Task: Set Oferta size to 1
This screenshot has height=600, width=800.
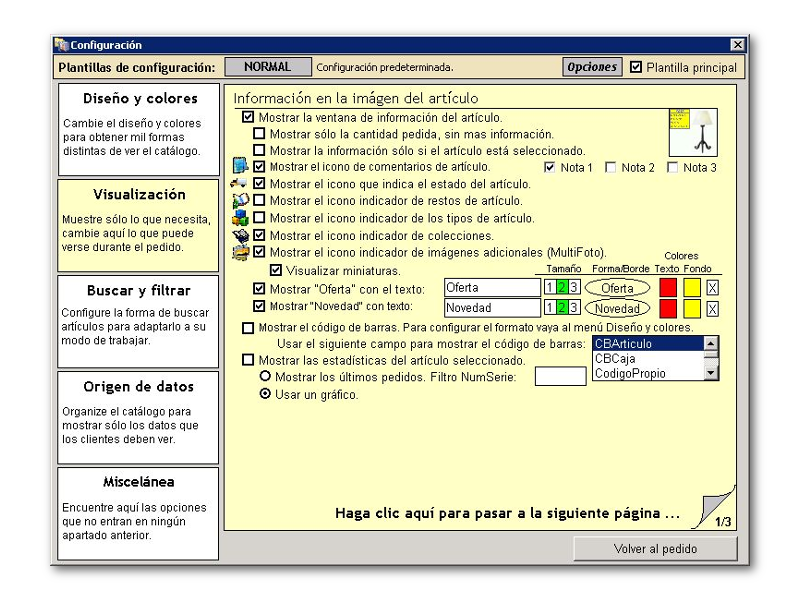Action: click(549, 288)
